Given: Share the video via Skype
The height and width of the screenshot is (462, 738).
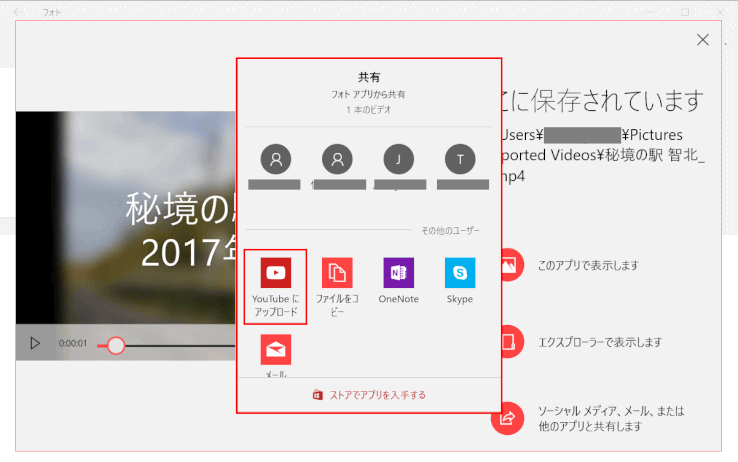Looking at the screenshot, I should pyautogui.click(x=460, y=281).
